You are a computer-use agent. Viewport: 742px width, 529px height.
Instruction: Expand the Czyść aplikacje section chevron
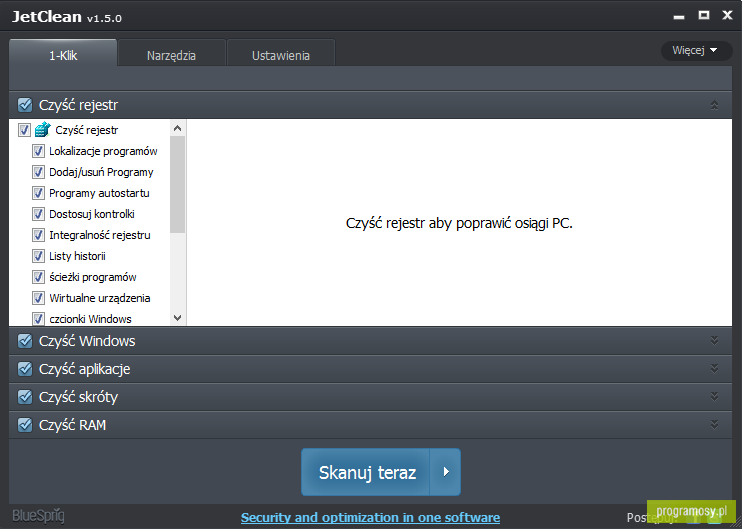714,369
